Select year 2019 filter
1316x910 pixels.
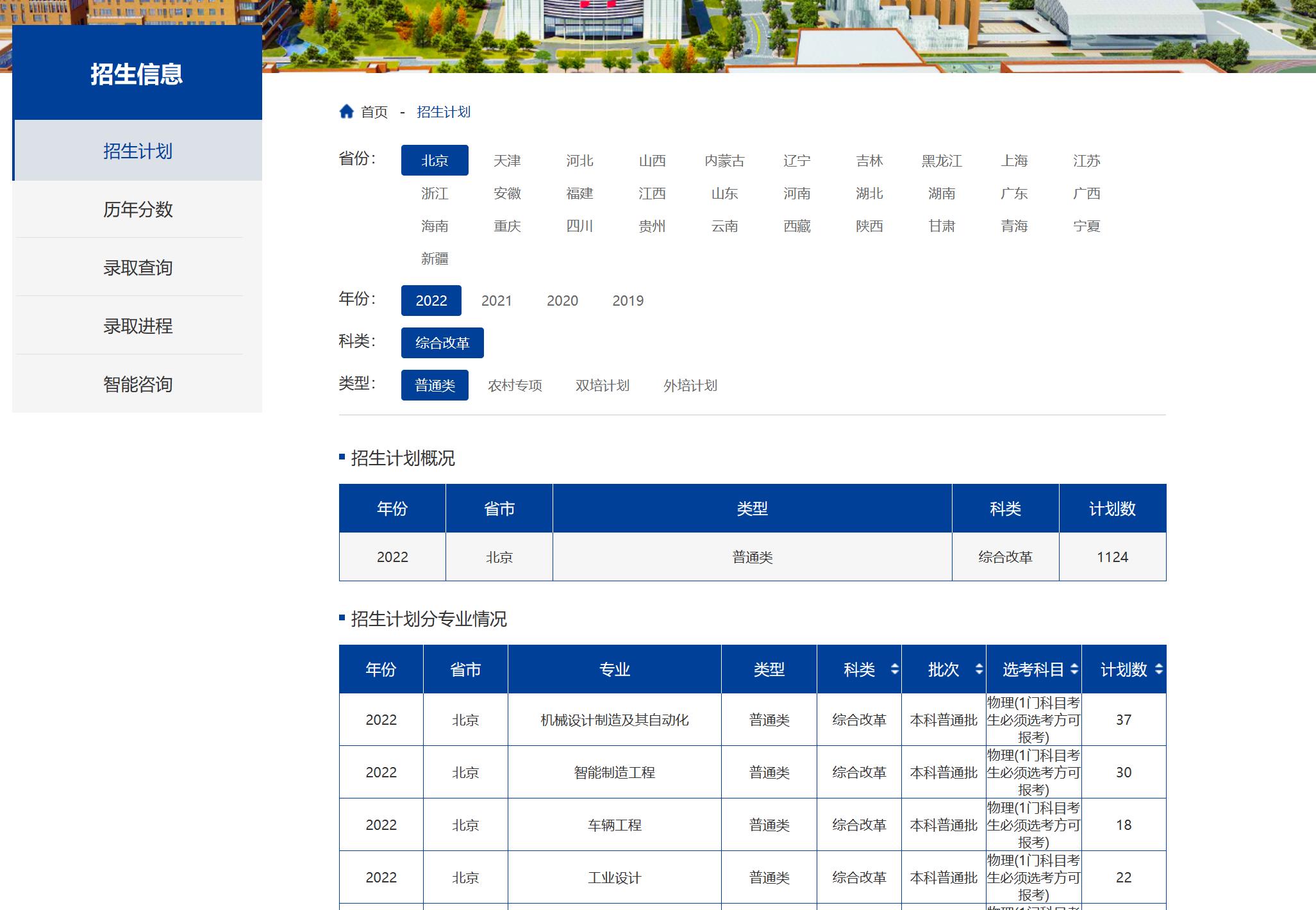pyautogui.click(x=628, y=301)
